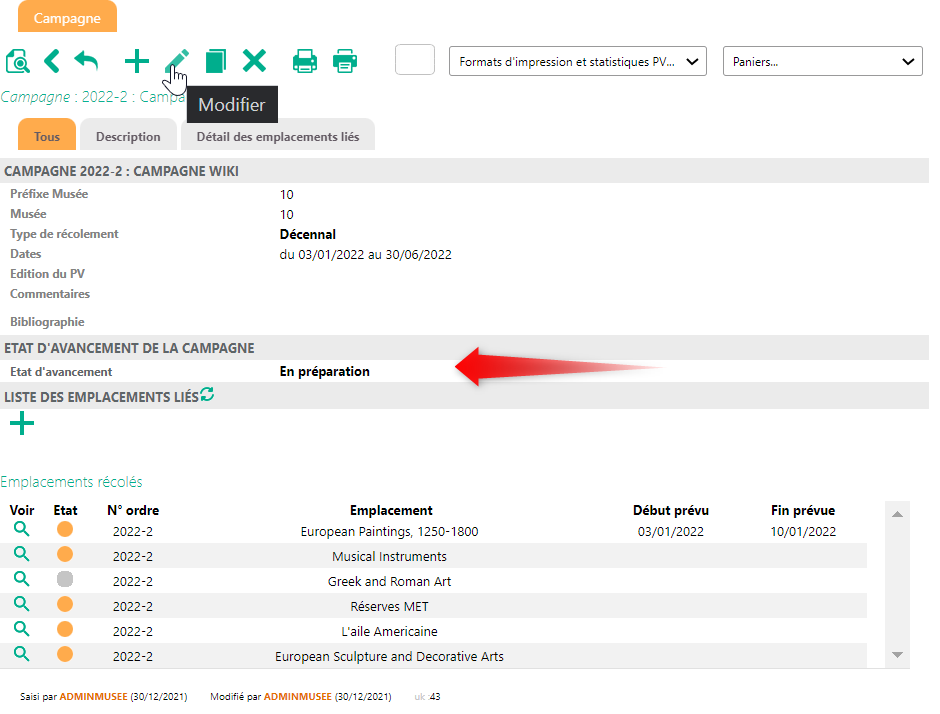Click the first printer icon

[x=305, y=62]
